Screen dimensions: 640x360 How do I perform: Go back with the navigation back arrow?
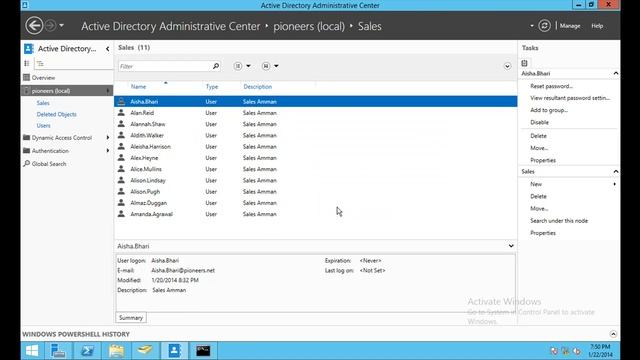34,26
